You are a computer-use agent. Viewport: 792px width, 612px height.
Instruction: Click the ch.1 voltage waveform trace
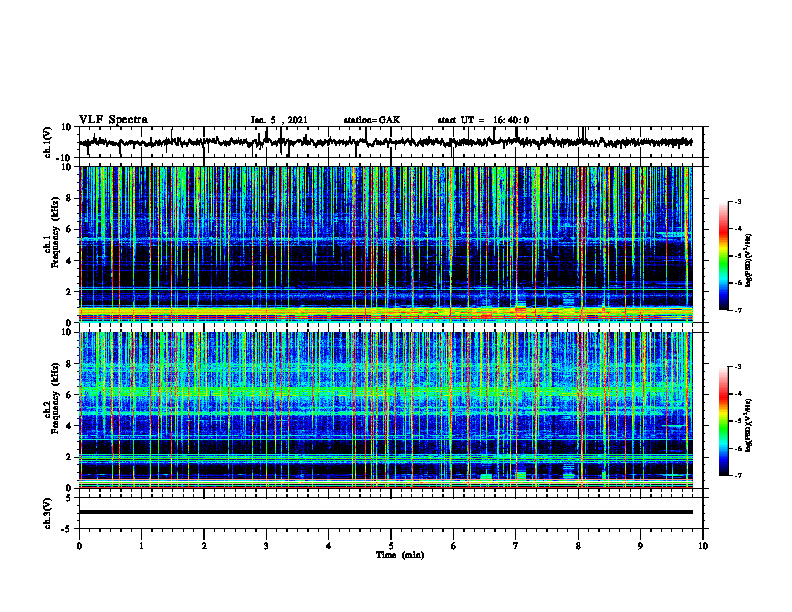[x=385, y=142]
